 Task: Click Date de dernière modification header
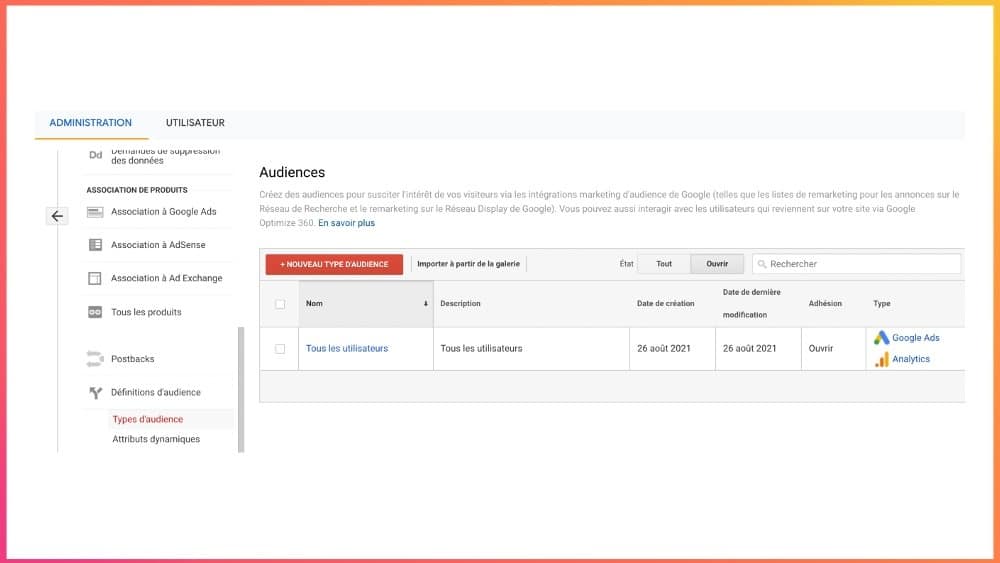751,303
